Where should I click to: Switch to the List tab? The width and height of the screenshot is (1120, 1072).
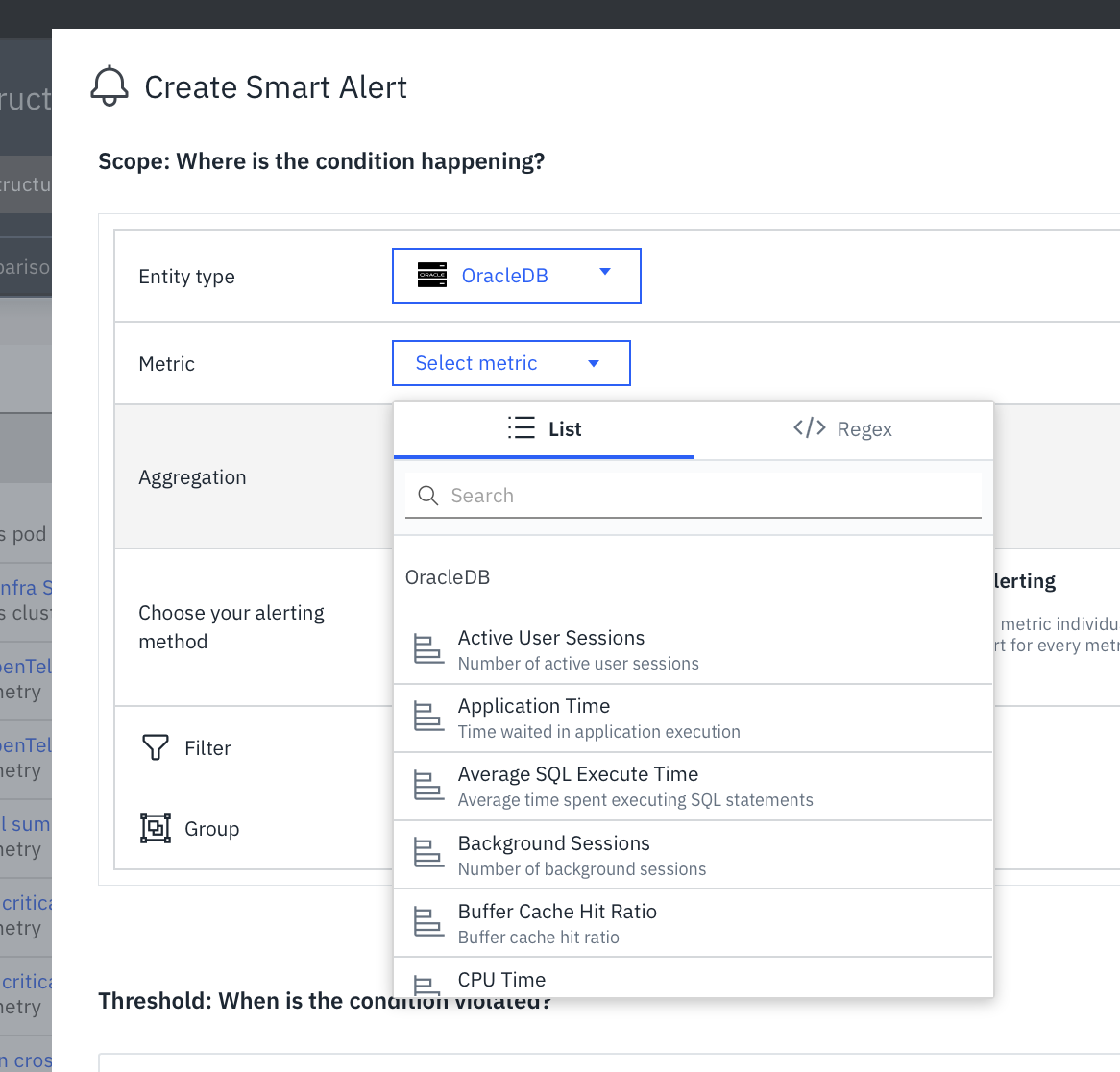point(545,429)
